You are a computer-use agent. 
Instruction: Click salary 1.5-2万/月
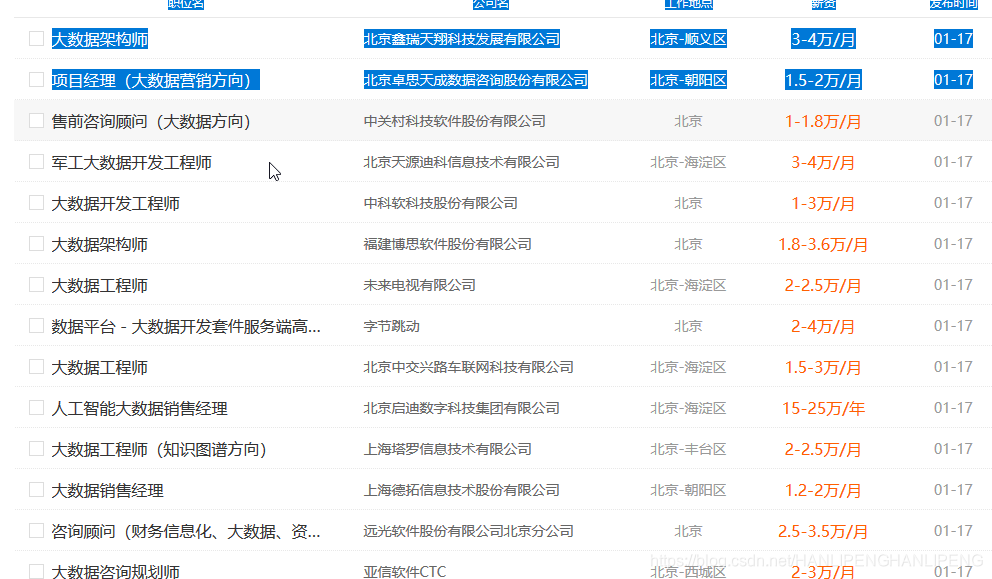click(x=823, y=80)
